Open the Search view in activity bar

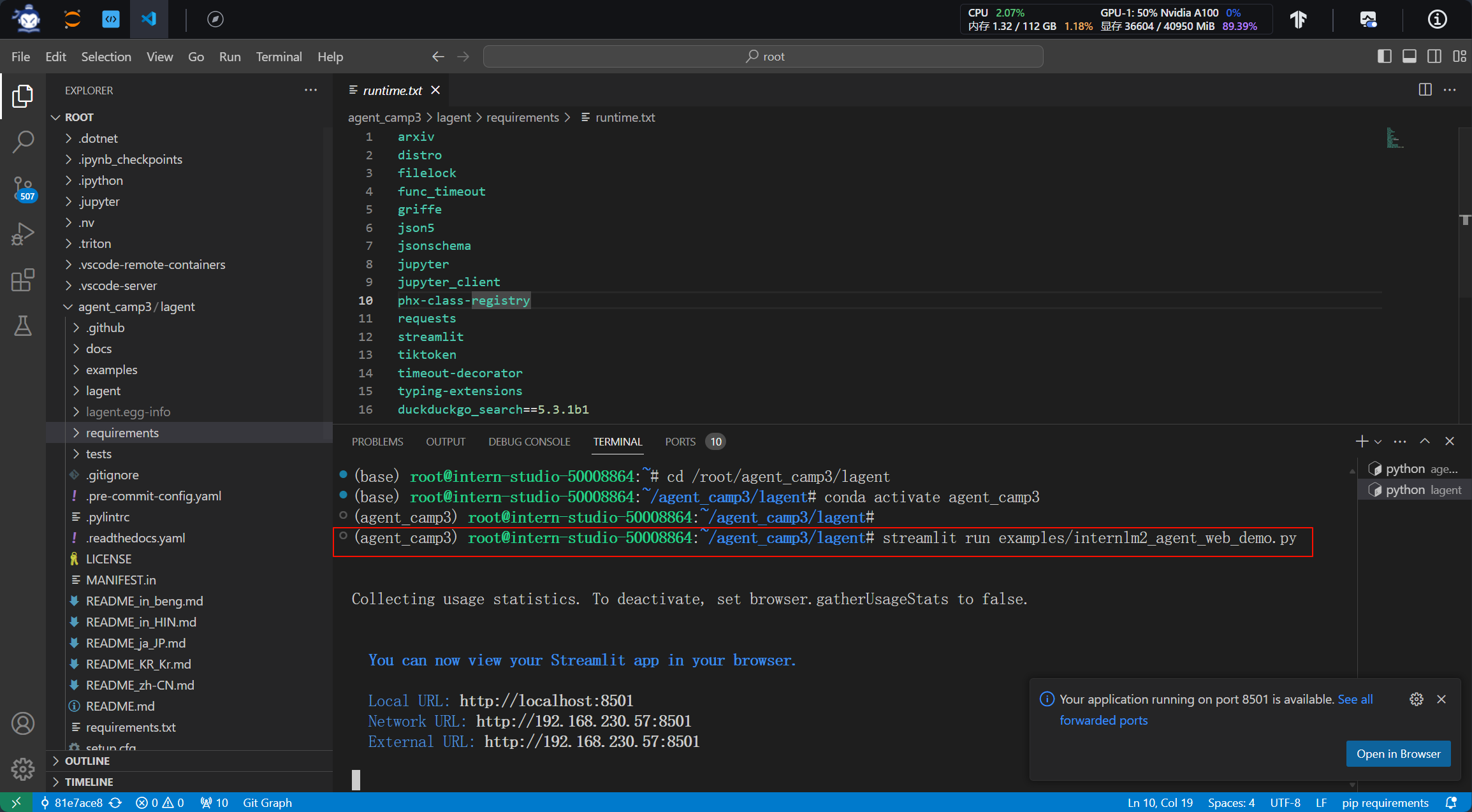(23, 141)
